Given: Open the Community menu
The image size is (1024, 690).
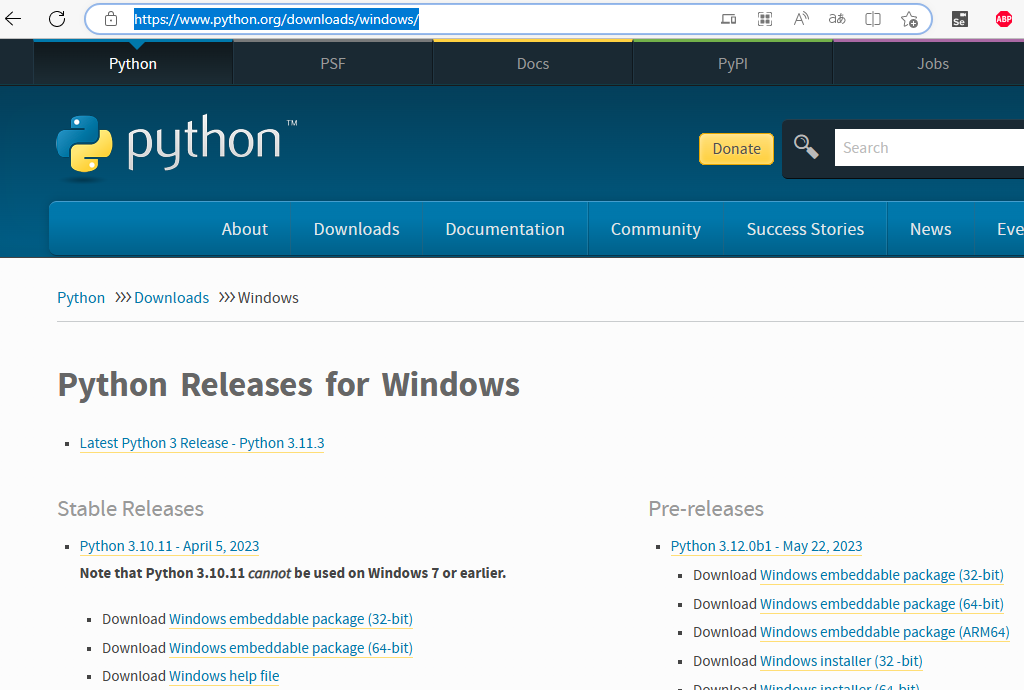Looking at the screenshot, I should 656,229.
